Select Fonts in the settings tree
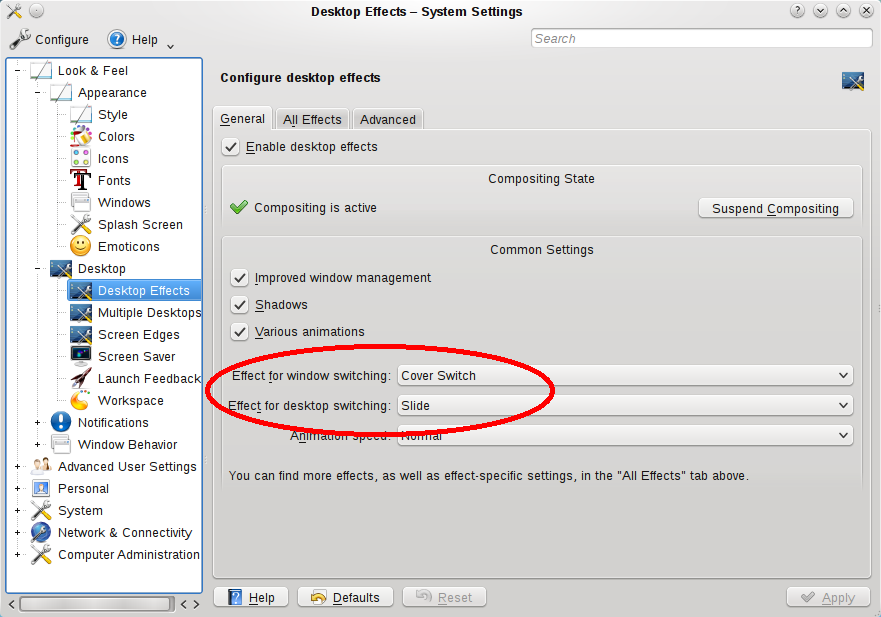The width and height of the screenshot is (881, 617). [x=114, y=180]
